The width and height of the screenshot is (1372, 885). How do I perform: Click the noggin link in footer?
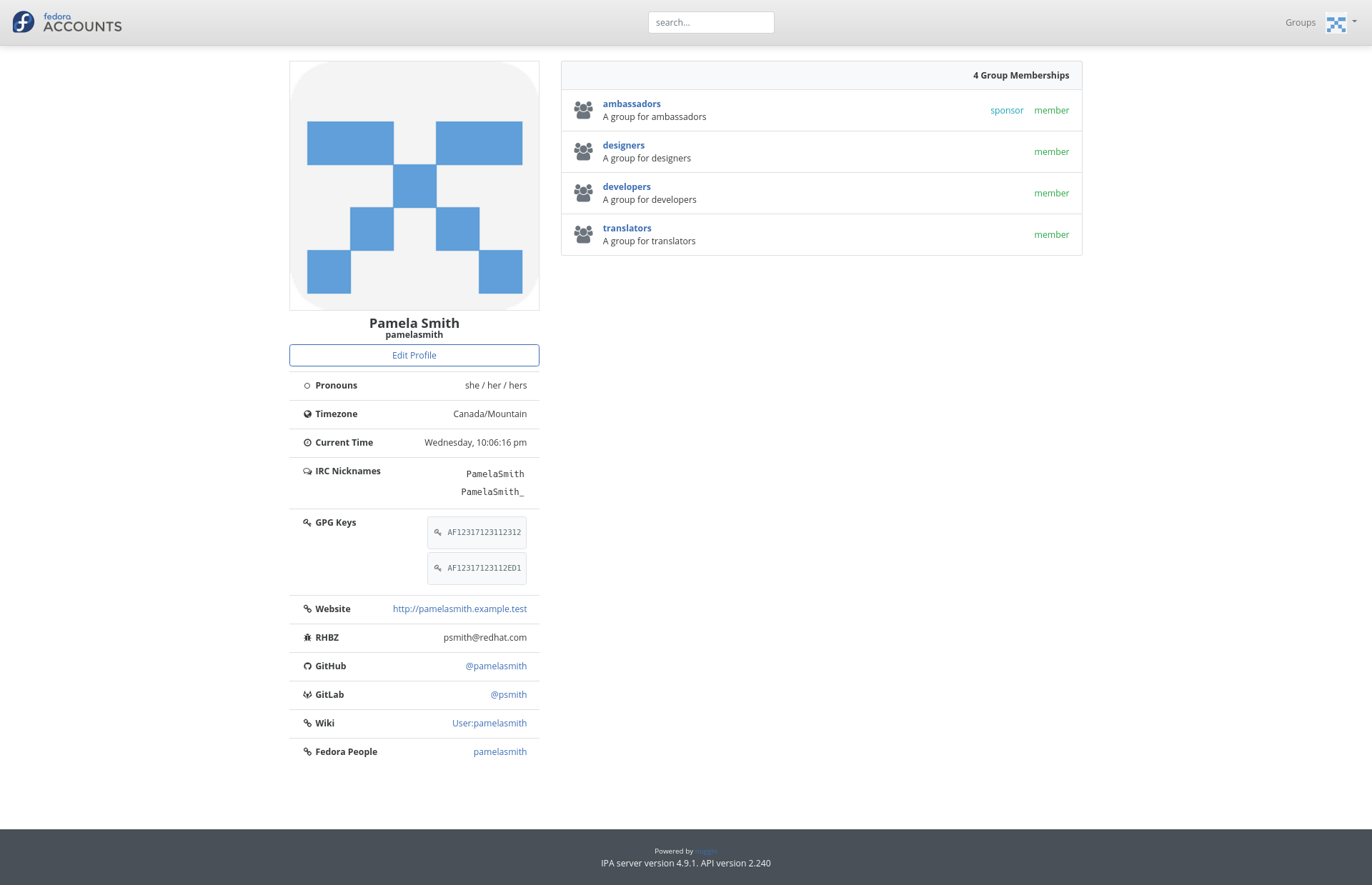(706, 851)
